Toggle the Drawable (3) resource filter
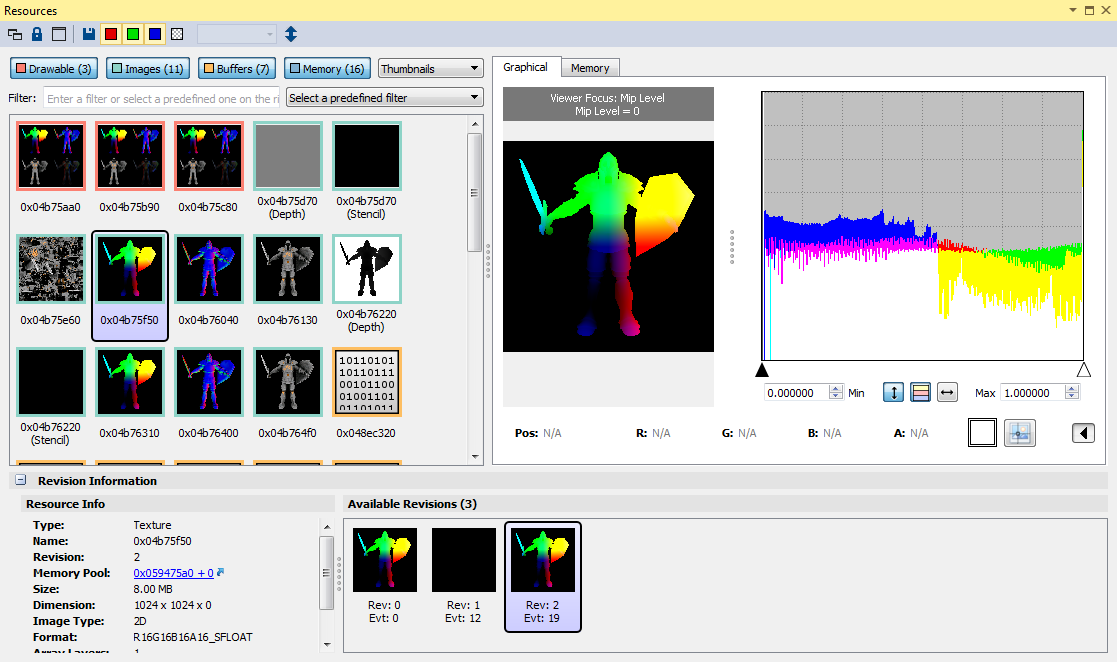1117x662 pixels. coord(54,69)
